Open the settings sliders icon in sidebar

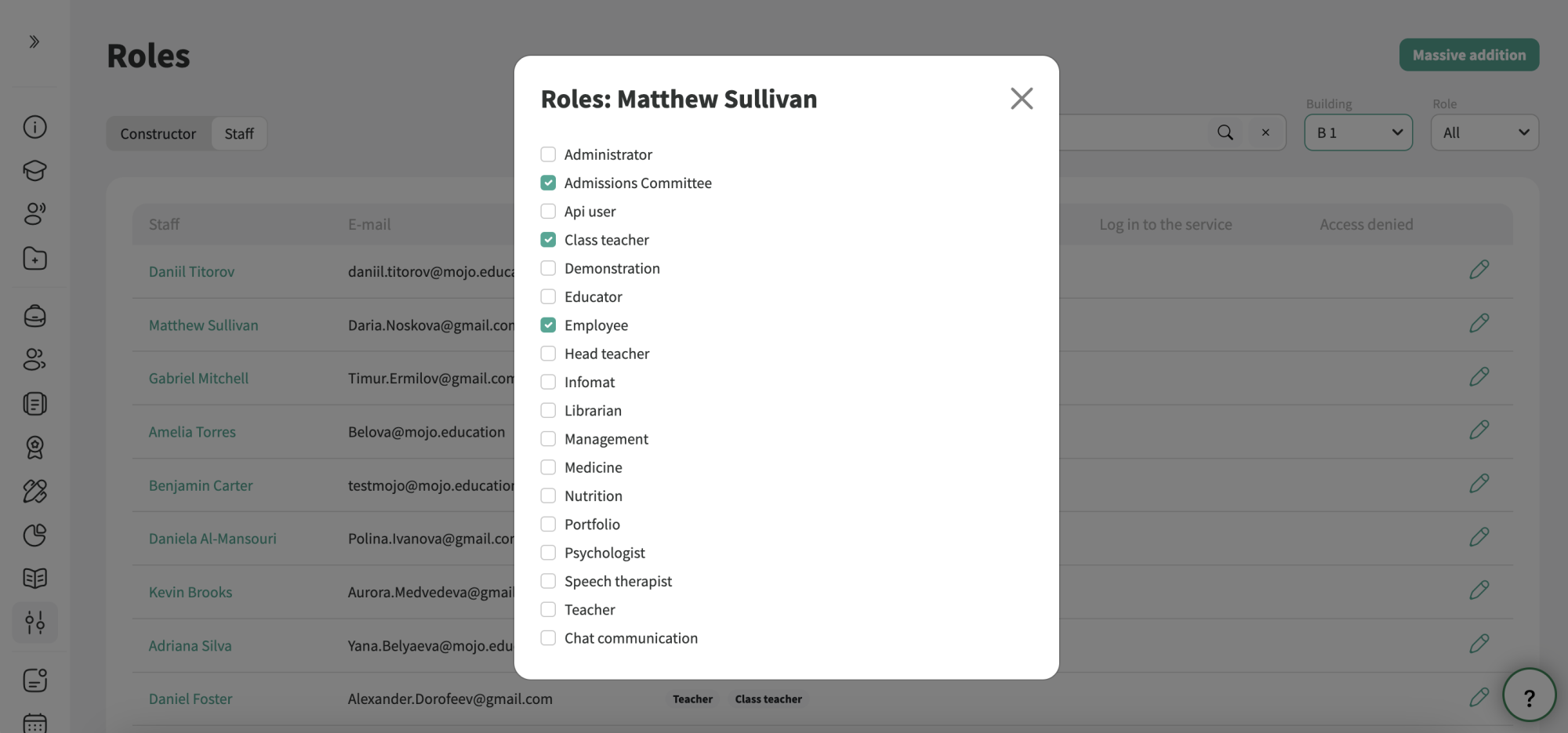coord(34,622)
